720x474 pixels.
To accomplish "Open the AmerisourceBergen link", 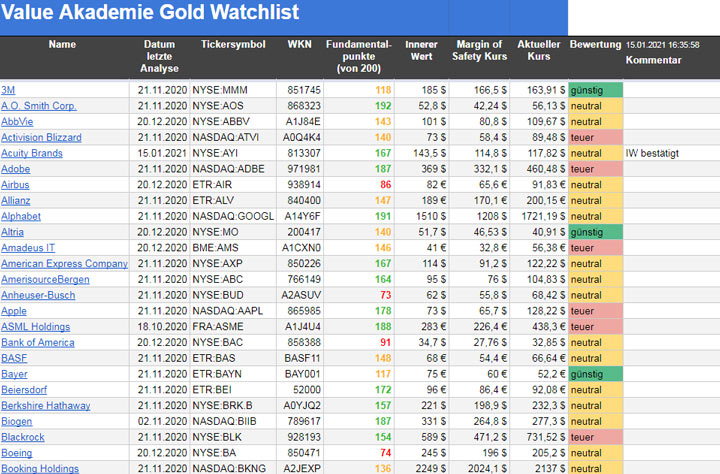I will [45, 279].
